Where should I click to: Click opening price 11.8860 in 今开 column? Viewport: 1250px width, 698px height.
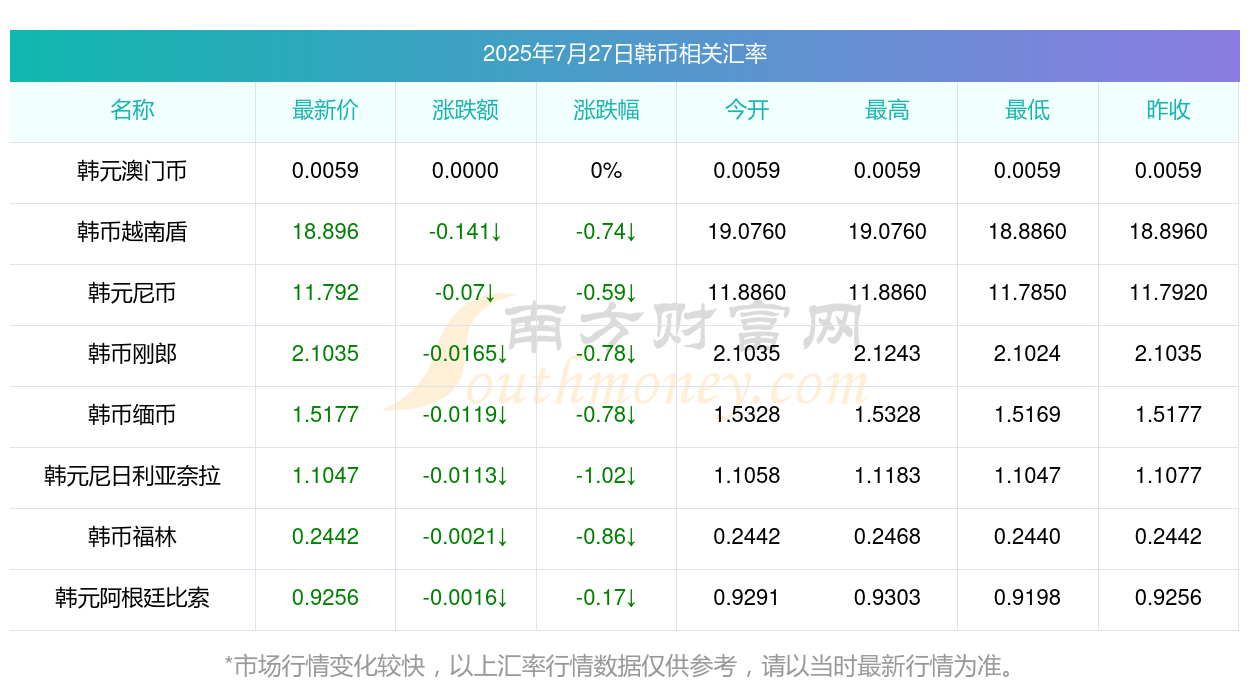point(747,293)
